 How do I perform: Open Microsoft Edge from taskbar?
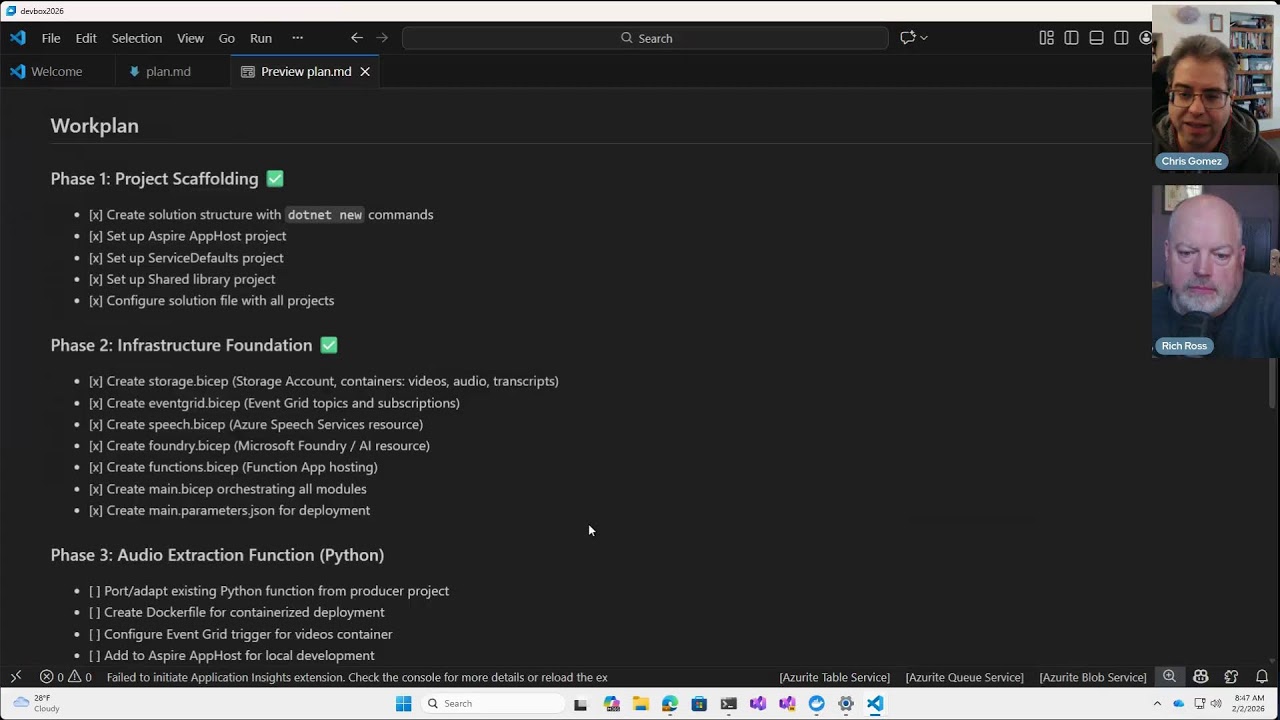tap(669, 704)
